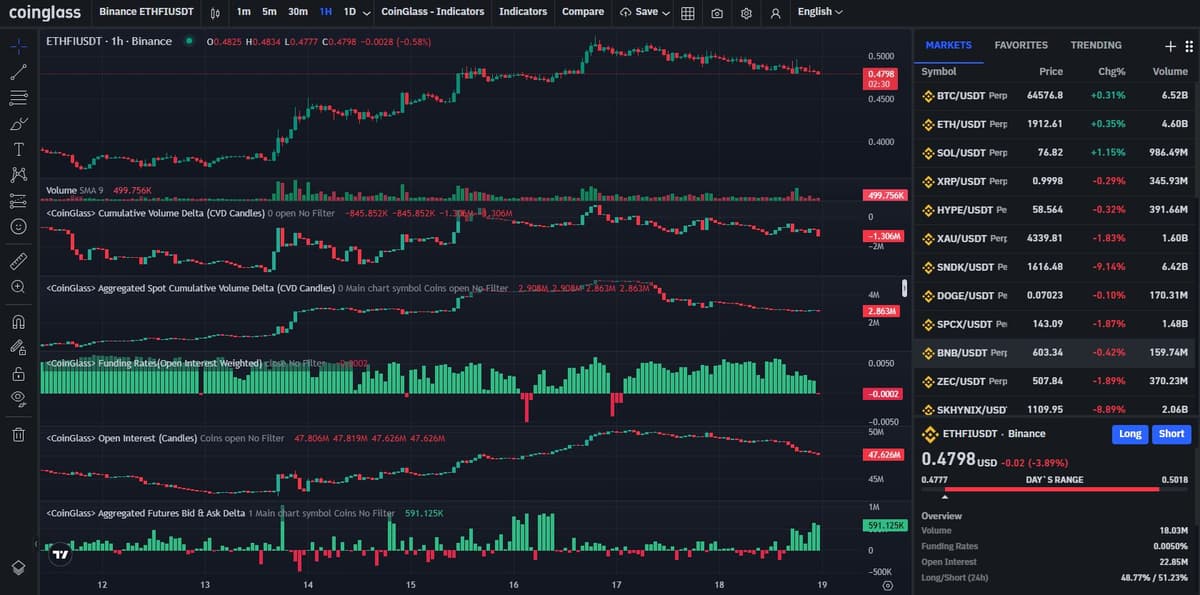The height and width of the screenshot is (595, 1200).
Task: Select the 5m timeframe
Action: (x=269, y=12)
